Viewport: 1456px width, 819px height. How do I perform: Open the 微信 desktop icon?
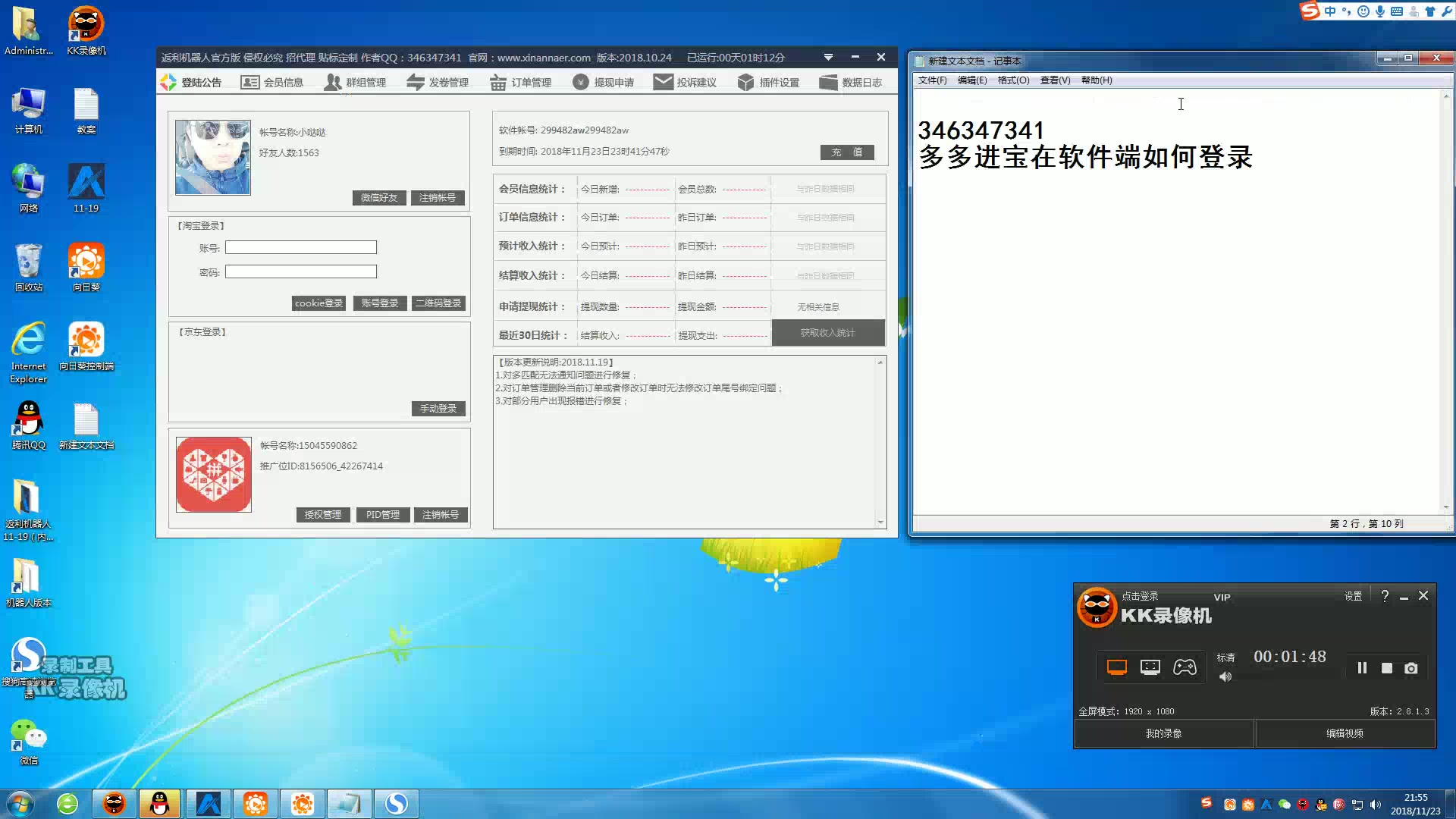(x=29, y=742)
